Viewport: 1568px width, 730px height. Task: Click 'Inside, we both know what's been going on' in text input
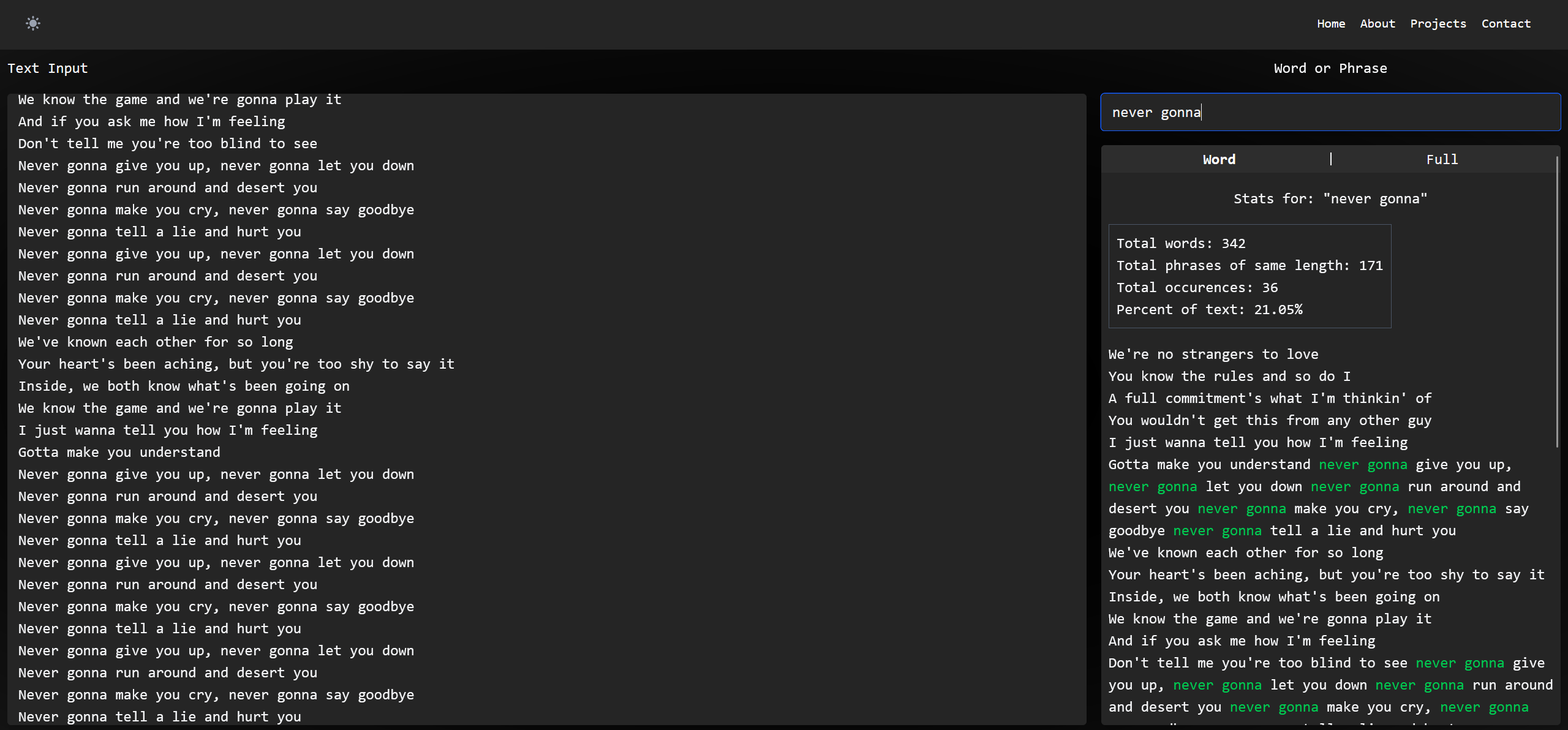tap(184, 386)
